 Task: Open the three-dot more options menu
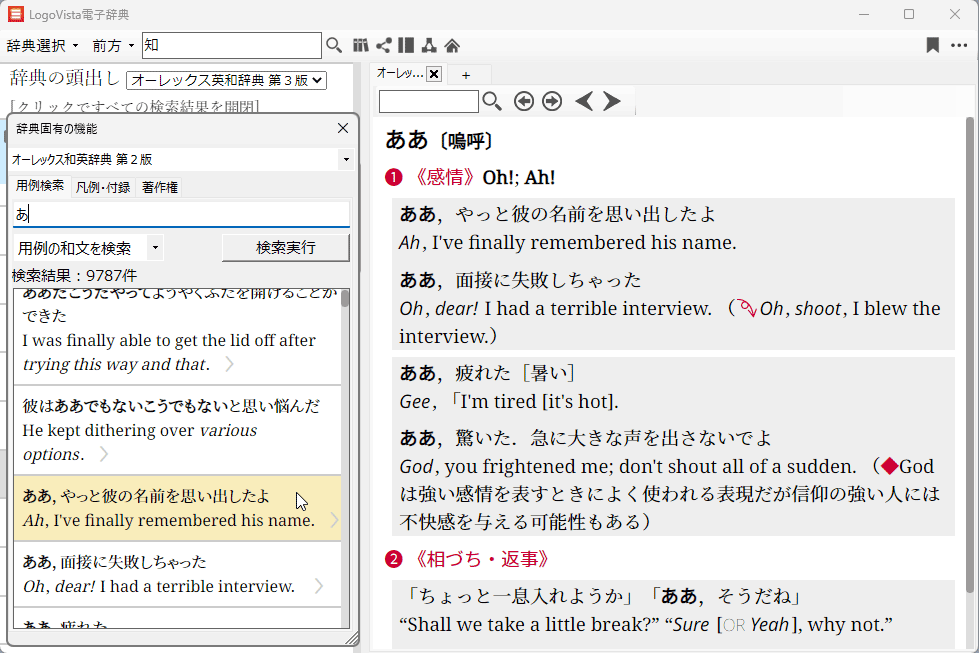(x=958, y=45)
